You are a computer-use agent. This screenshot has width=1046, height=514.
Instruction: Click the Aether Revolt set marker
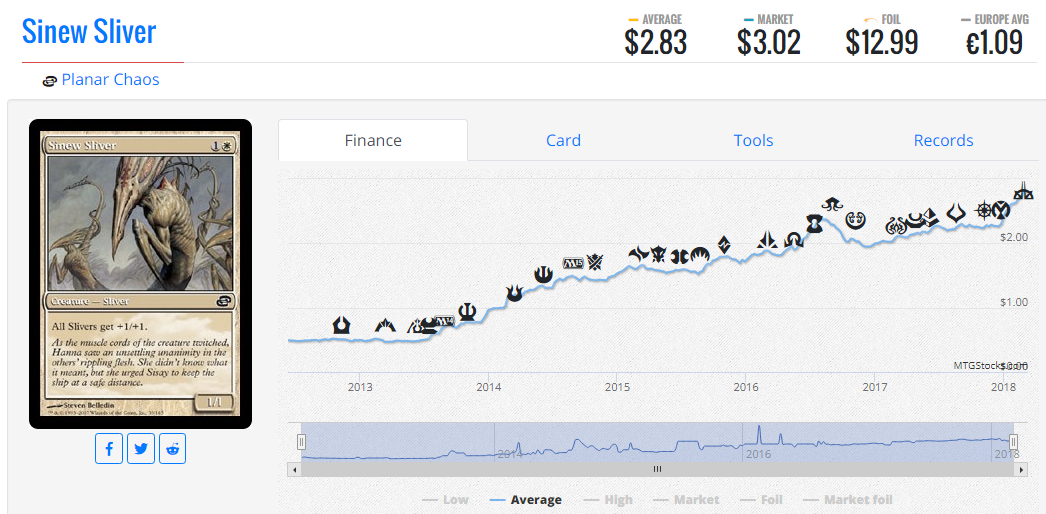coord(895,225)
